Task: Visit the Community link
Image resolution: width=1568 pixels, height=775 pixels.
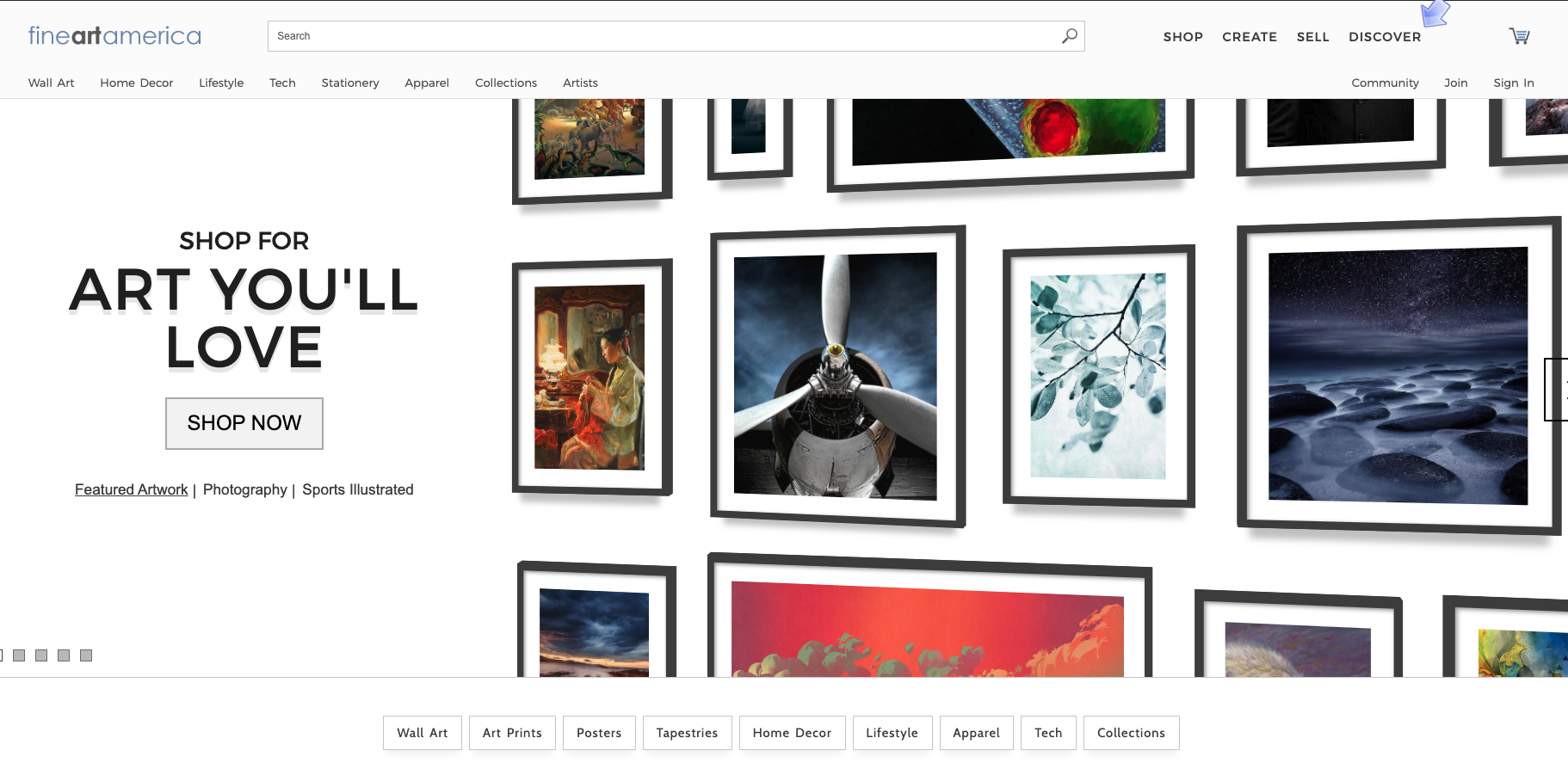Action: (x=1385, y=83)
